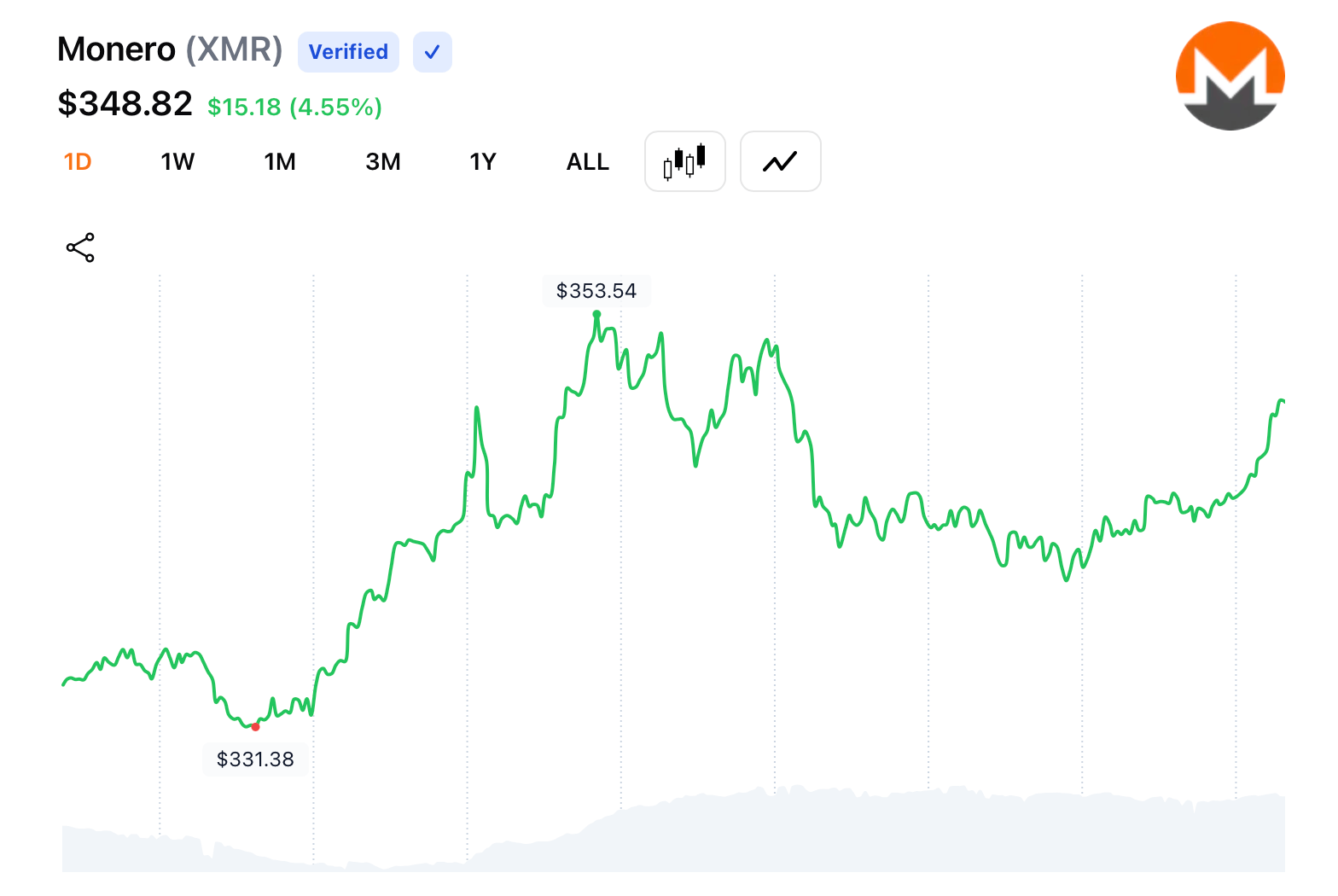Click the share icon above the chart
The width and height of the screenshot is (1338, 896).
click(80, 247)
